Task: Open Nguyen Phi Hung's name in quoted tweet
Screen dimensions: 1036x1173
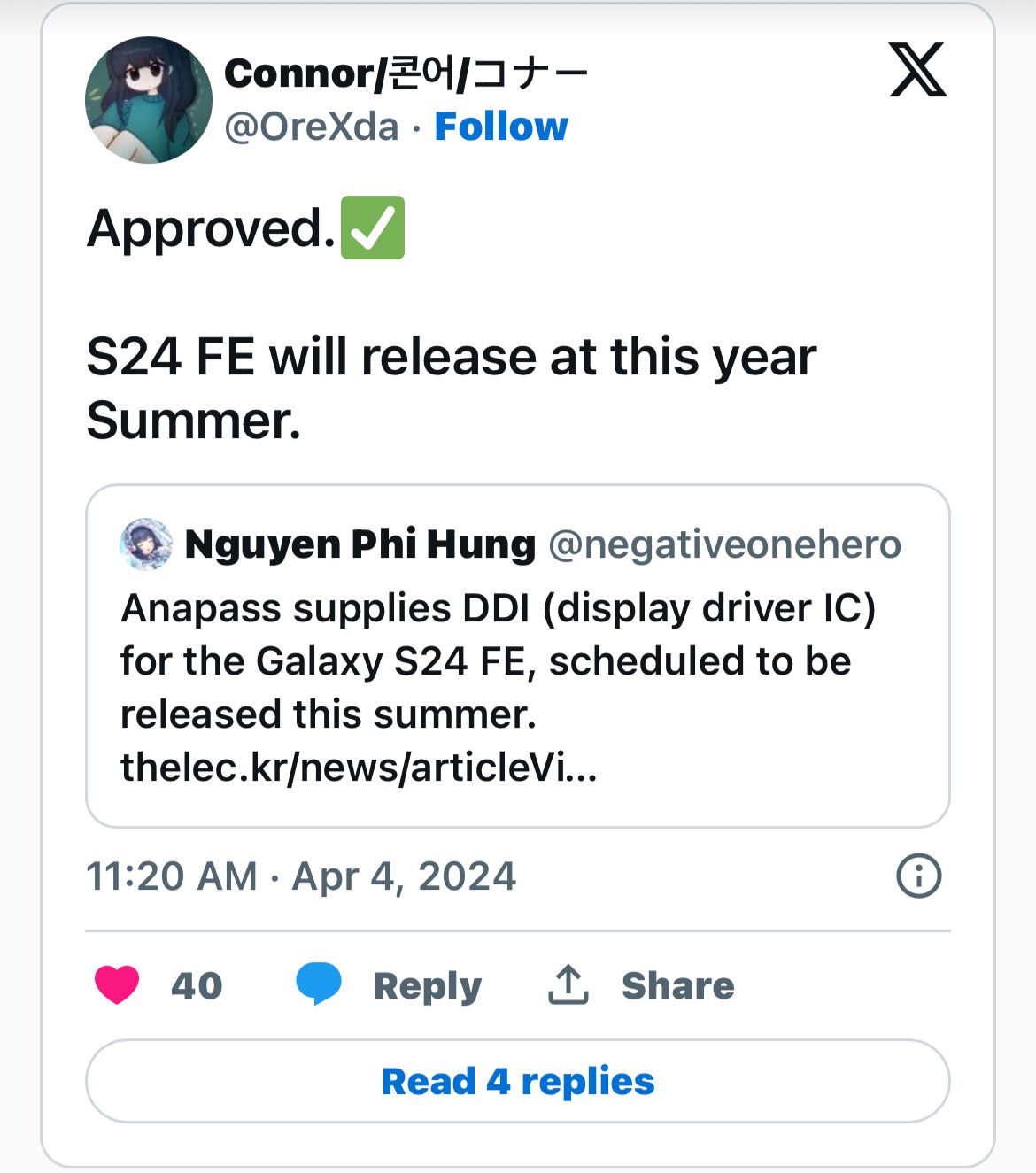Action: click(x=360, y=544)
